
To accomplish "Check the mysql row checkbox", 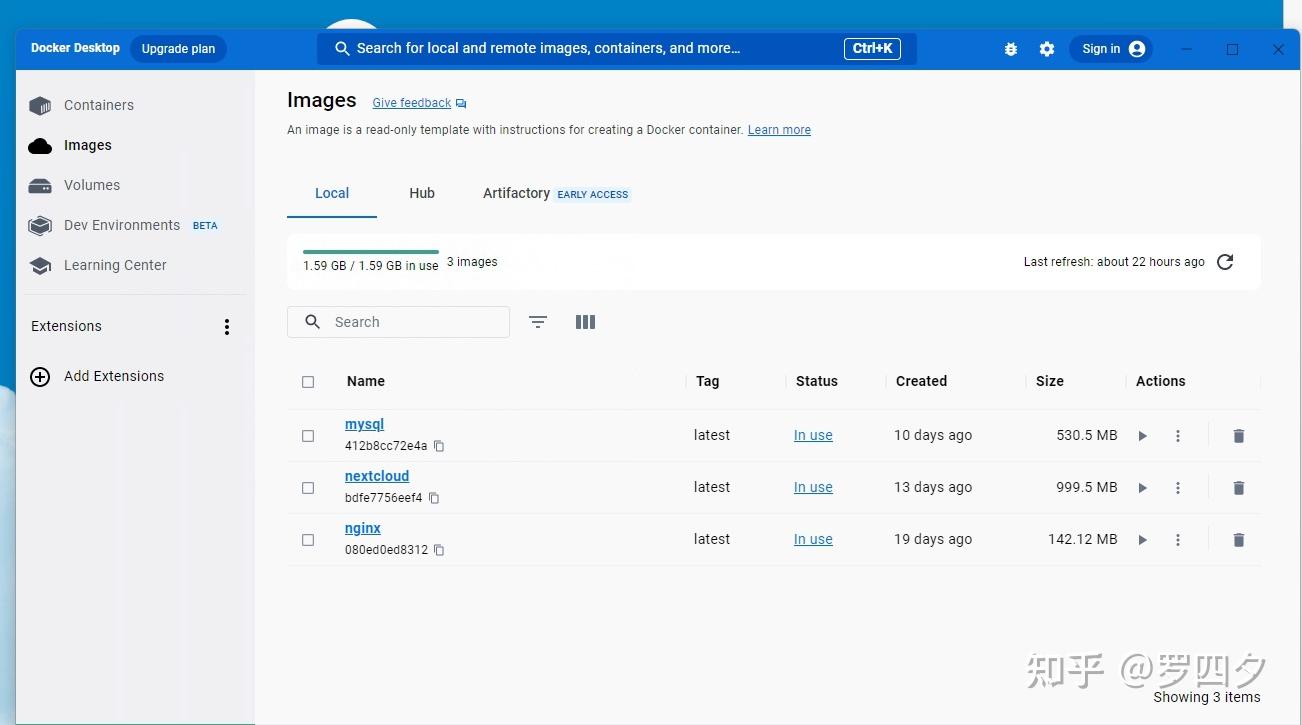I will coord(308,436).
